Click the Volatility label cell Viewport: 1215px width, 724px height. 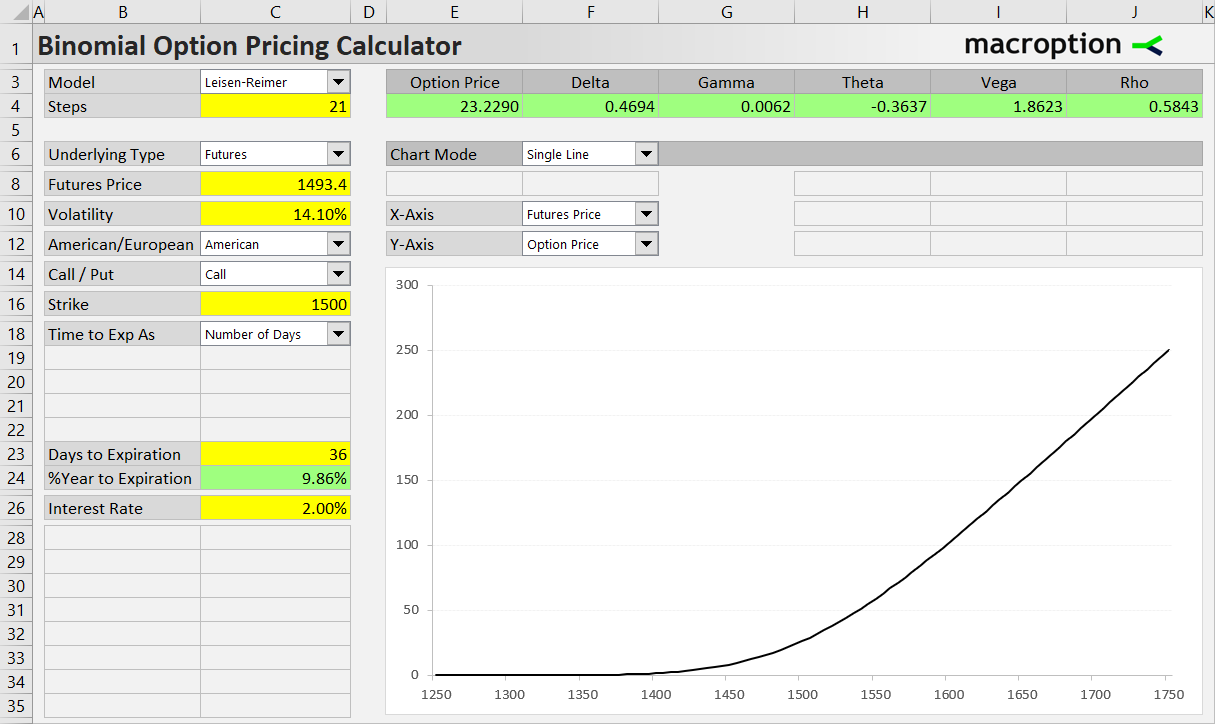[122, 214]
